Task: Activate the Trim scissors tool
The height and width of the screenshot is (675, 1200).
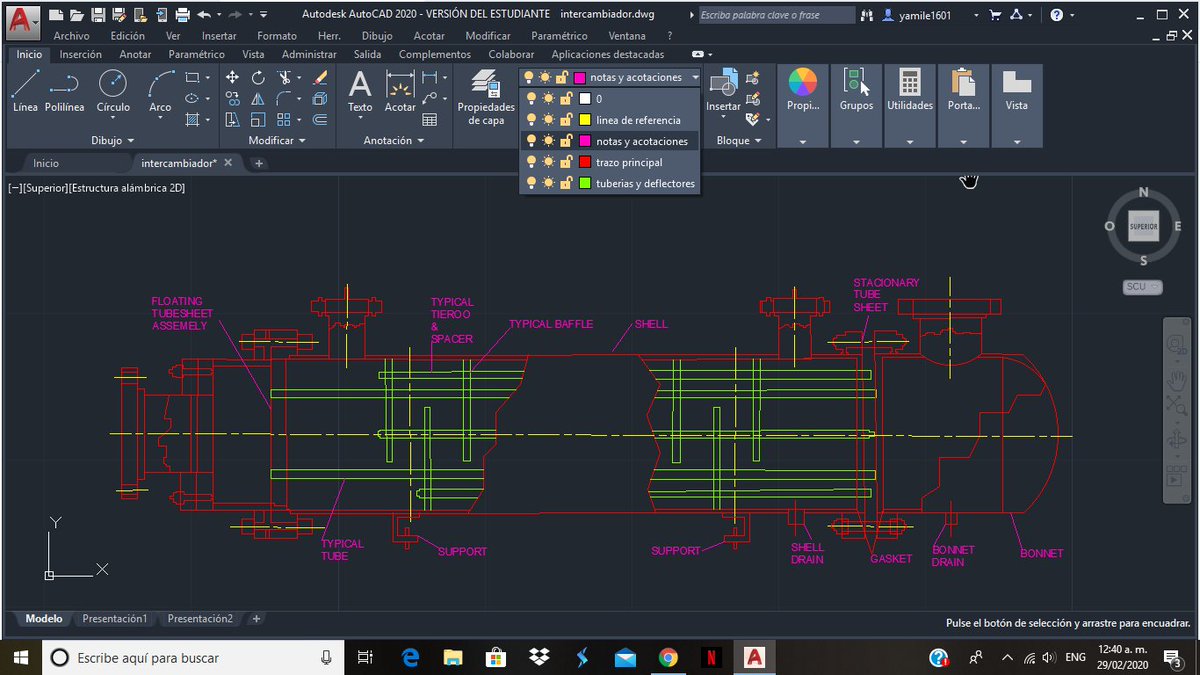Action: point(285,77)
